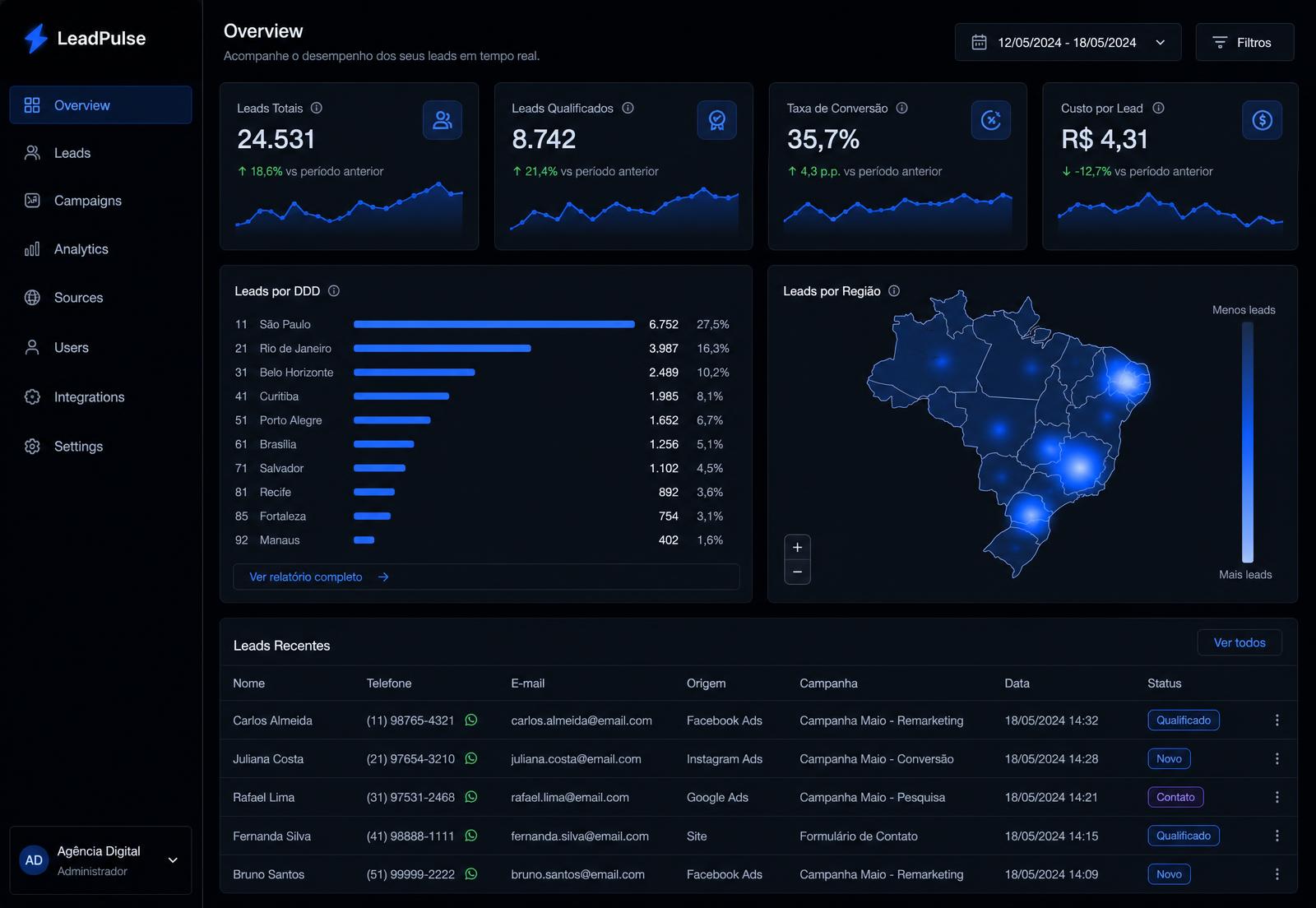Click the Menos/Mais leads gradient scale bar
Viewport: 1316px width, 908px height.
tap(1248, 442)
